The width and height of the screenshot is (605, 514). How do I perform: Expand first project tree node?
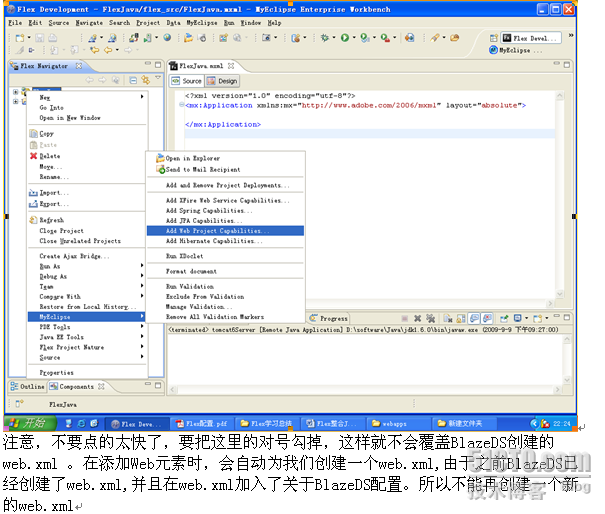pos(15,92)
